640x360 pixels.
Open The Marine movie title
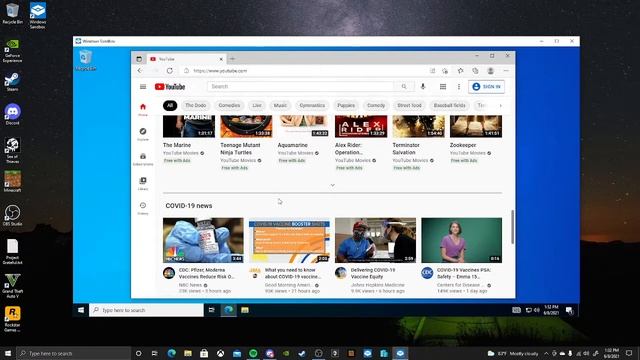[x=177, y=145]
